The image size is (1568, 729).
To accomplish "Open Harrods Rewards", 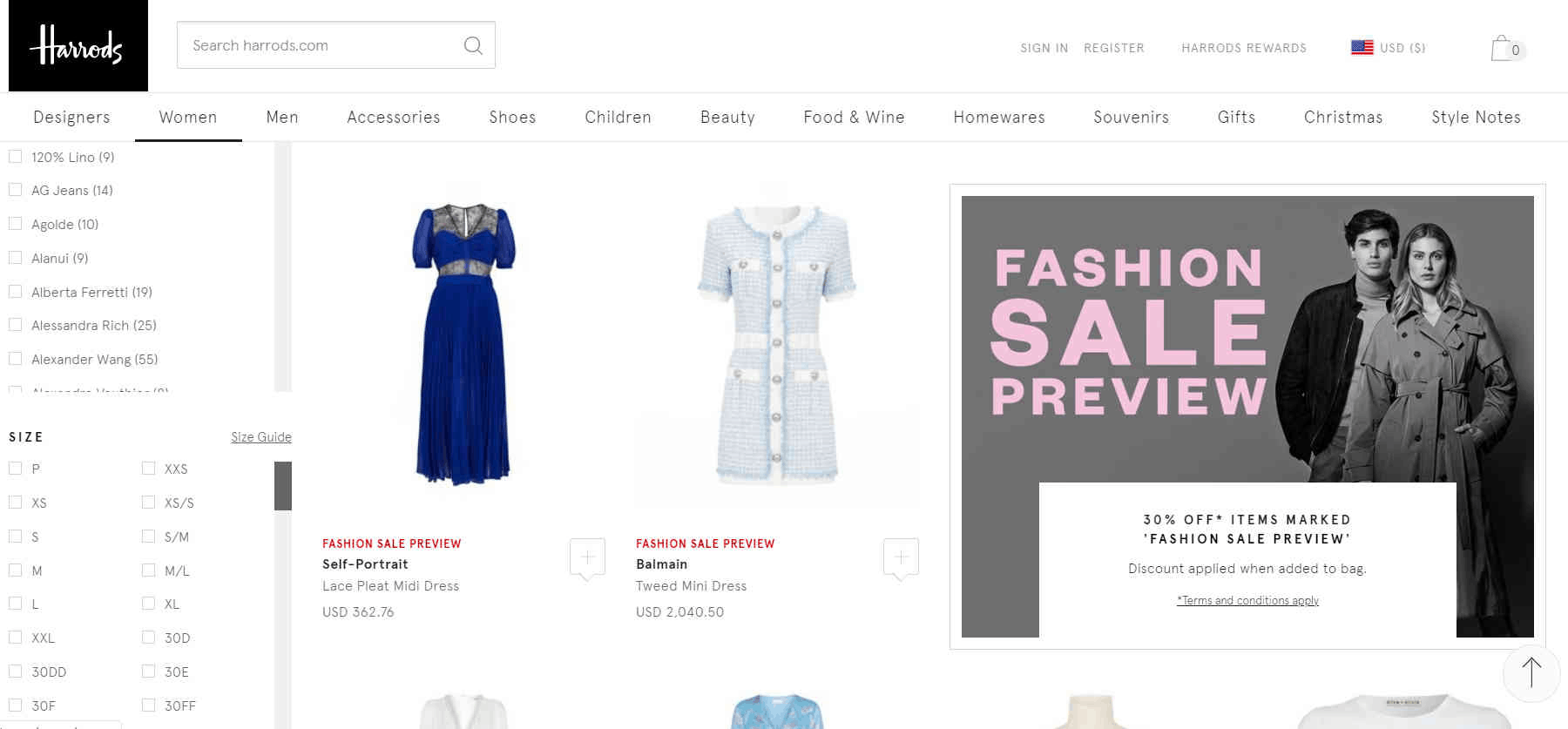I will click(1244, 48).
